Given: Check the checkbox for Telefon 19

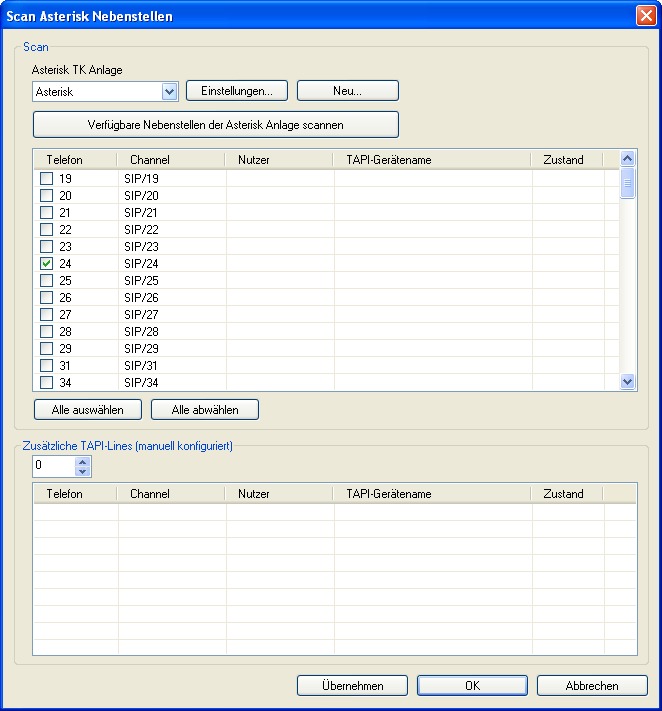Looking at the screenshot, I should [46, 179].
